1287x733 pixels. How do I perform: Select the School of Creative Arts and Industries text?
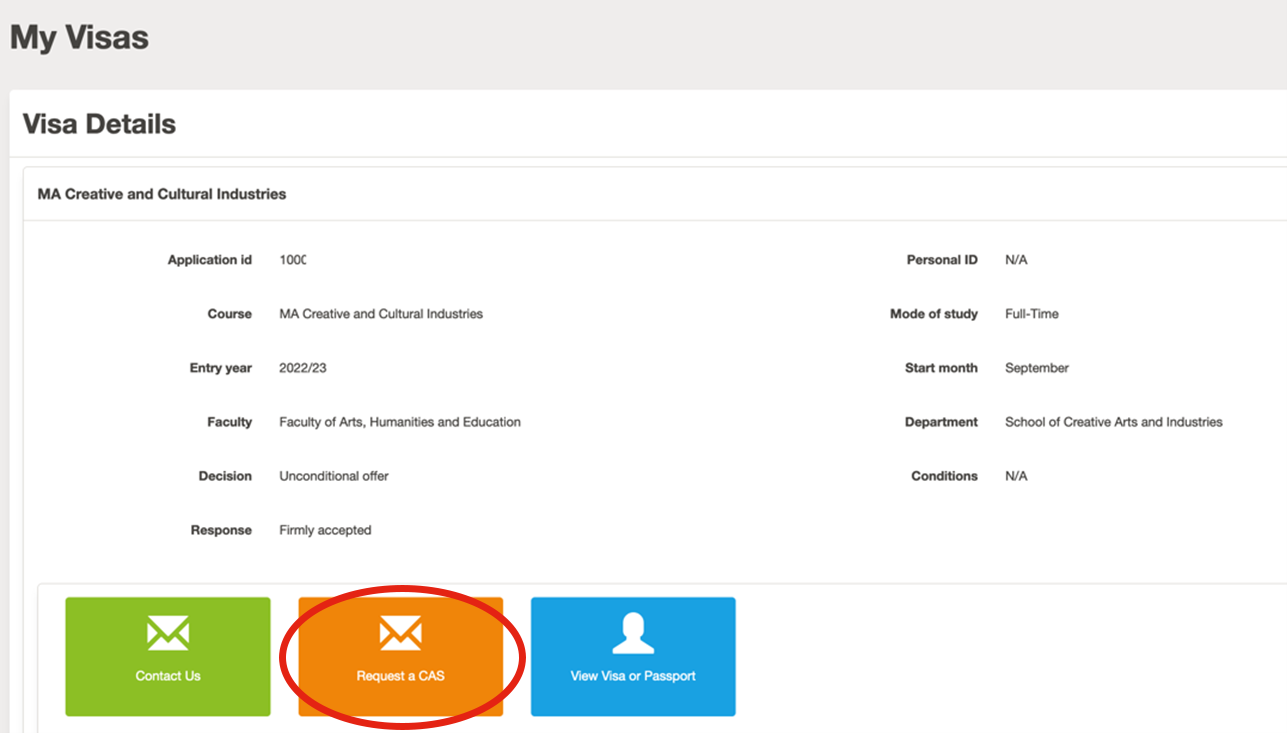pyautogui.click(x=1114, y=422)
